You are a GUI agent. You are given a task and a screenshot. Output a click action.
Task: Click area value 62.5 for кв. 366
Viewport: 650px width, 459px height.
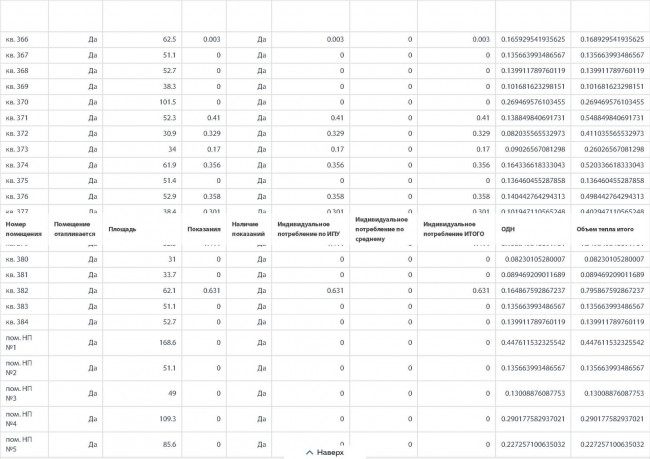170,39
